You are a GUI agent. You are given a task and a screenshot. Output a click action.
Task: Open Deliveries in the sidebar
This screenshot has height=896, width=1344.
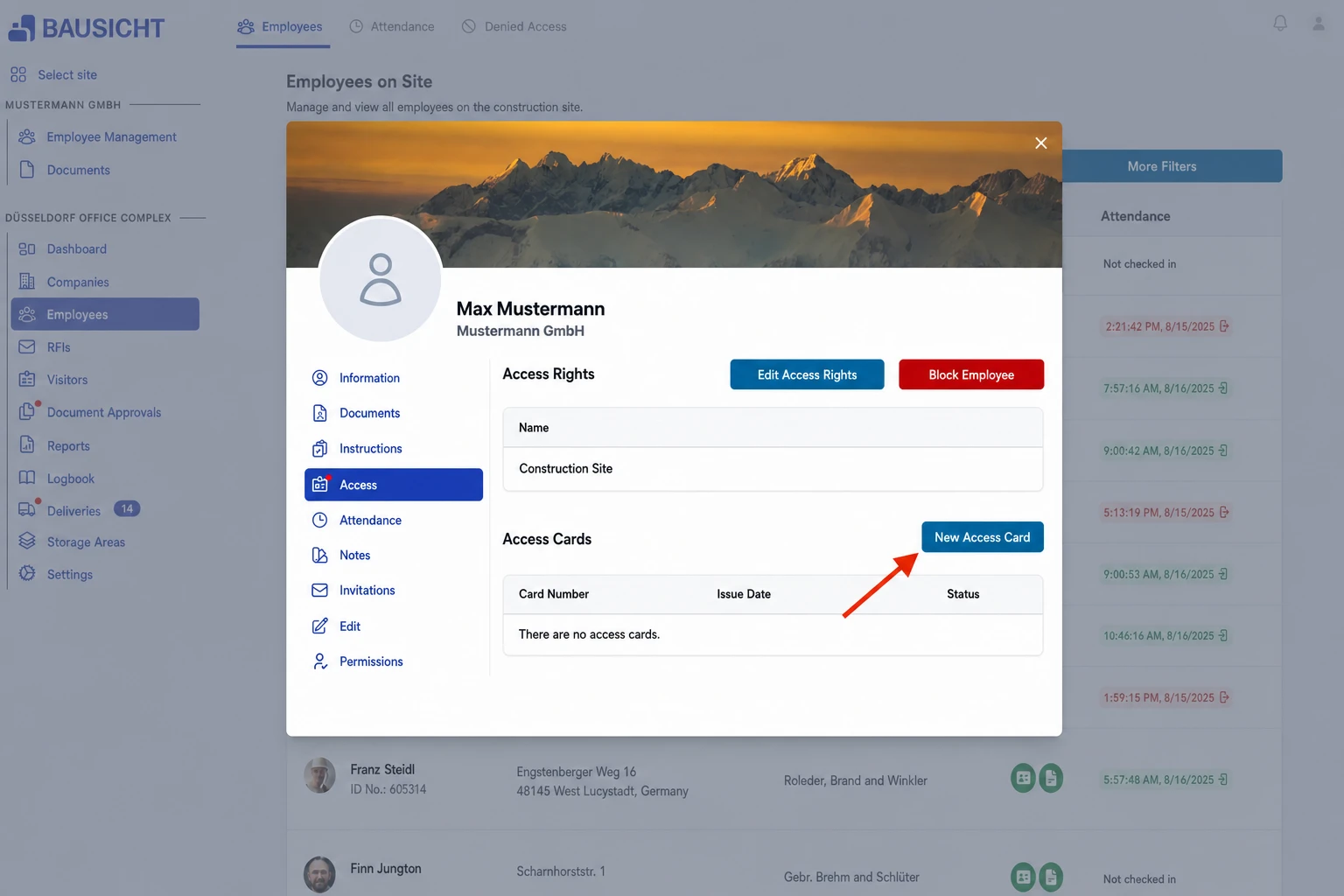(x=60, y=510)
